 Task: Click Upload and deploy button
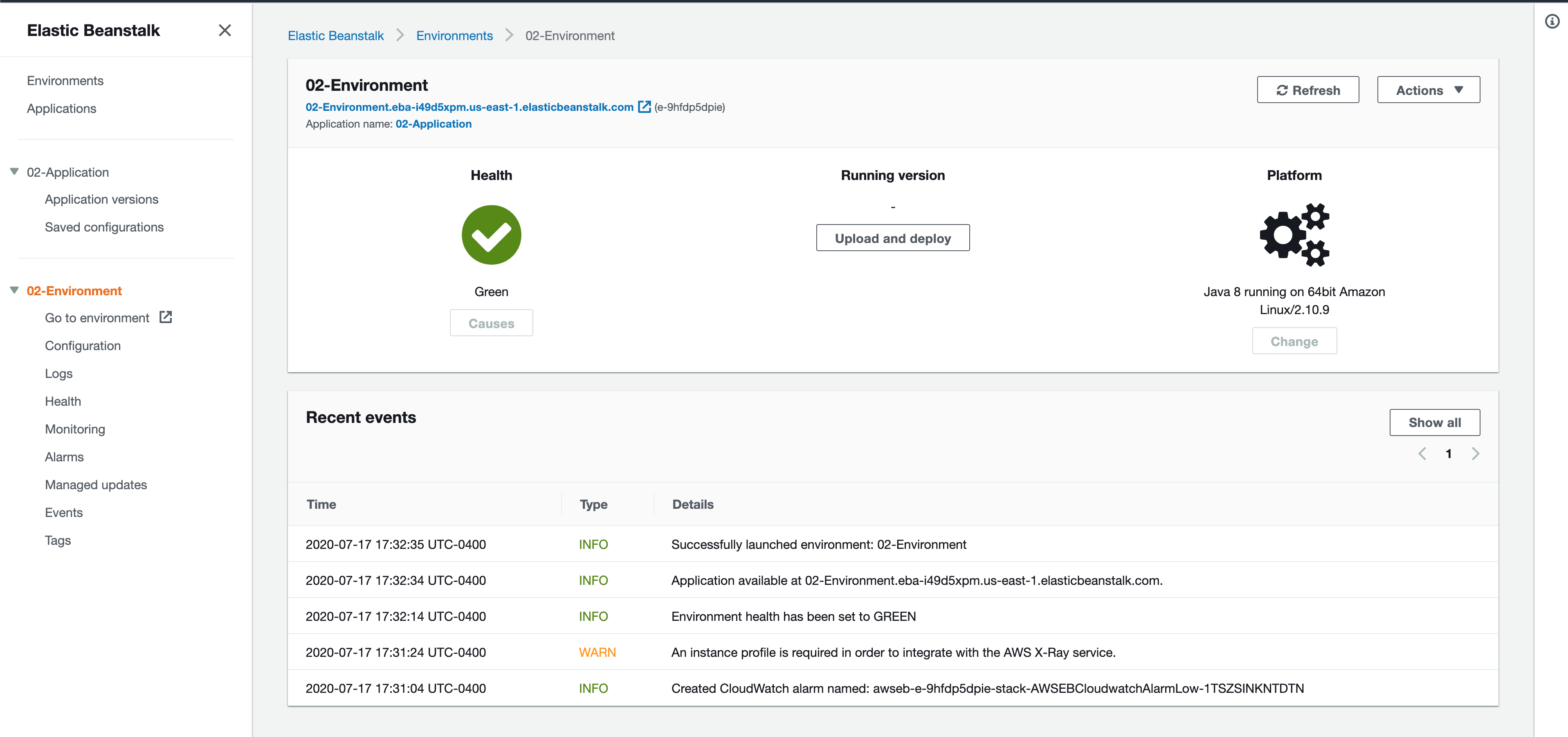pos(892,238)
